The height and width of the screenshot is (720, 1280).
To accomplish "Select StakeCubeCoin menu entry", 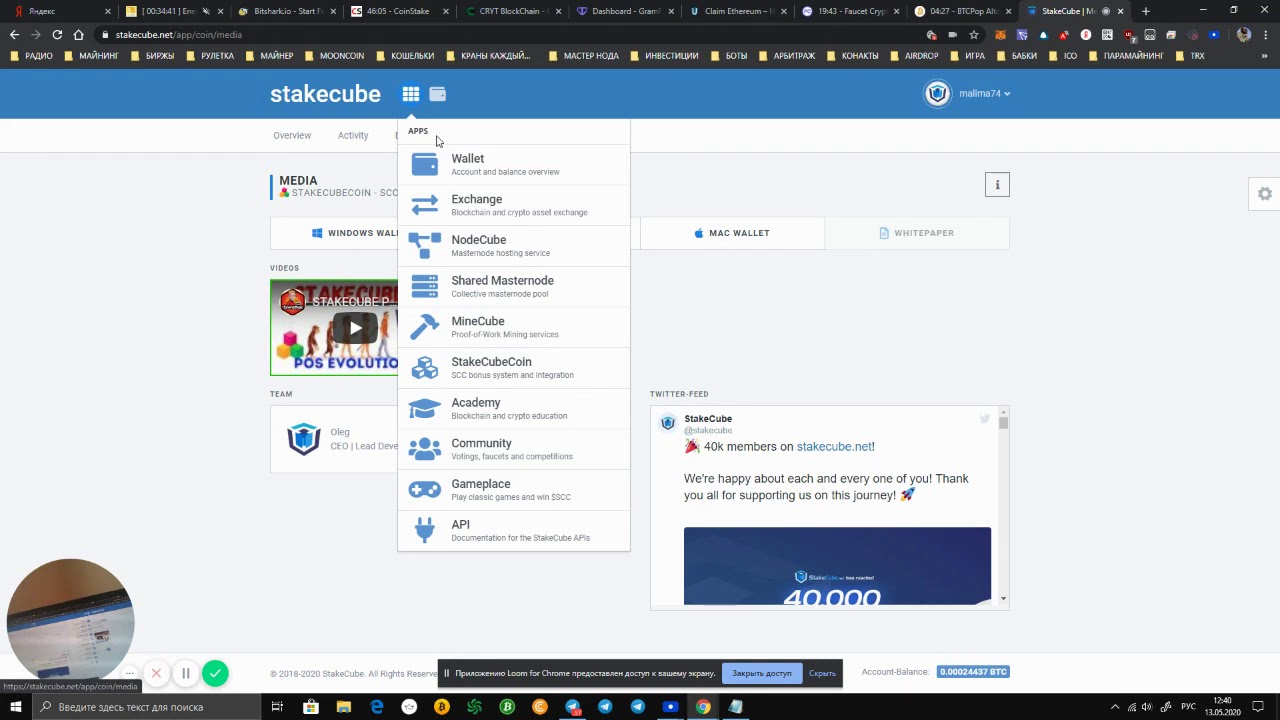I will (x=514, y=368).
